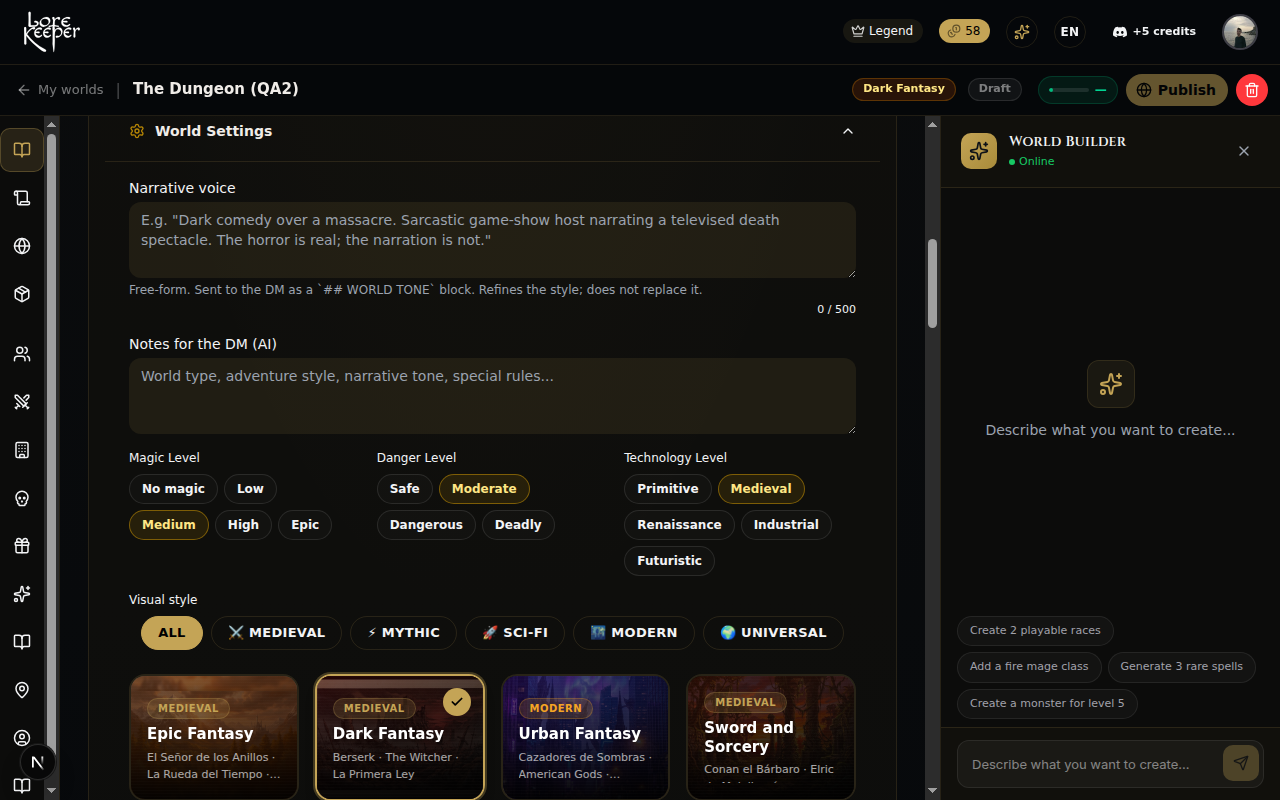The height and width of the screenshot is (800, 1280).
Task: Select Primitive technology level
Action: tap(668, 489)
